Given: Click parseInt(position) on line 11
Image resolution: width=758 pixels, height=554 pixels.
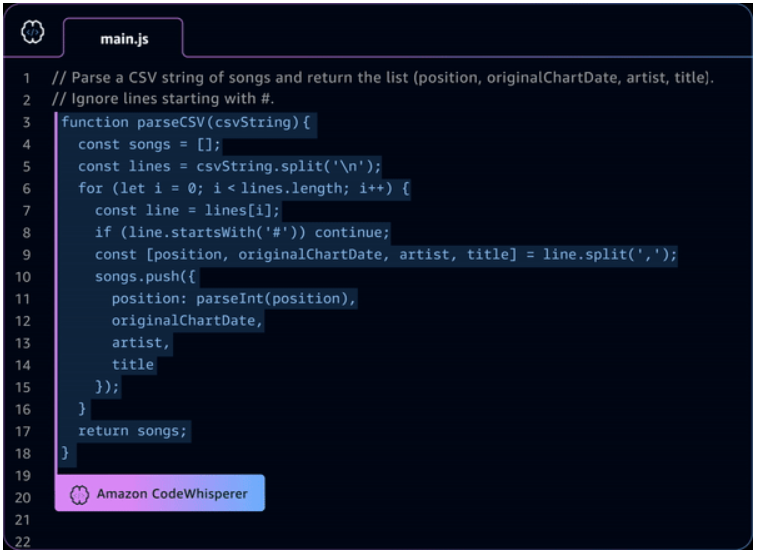Looking at the screenshot, I should coord(275,299).
